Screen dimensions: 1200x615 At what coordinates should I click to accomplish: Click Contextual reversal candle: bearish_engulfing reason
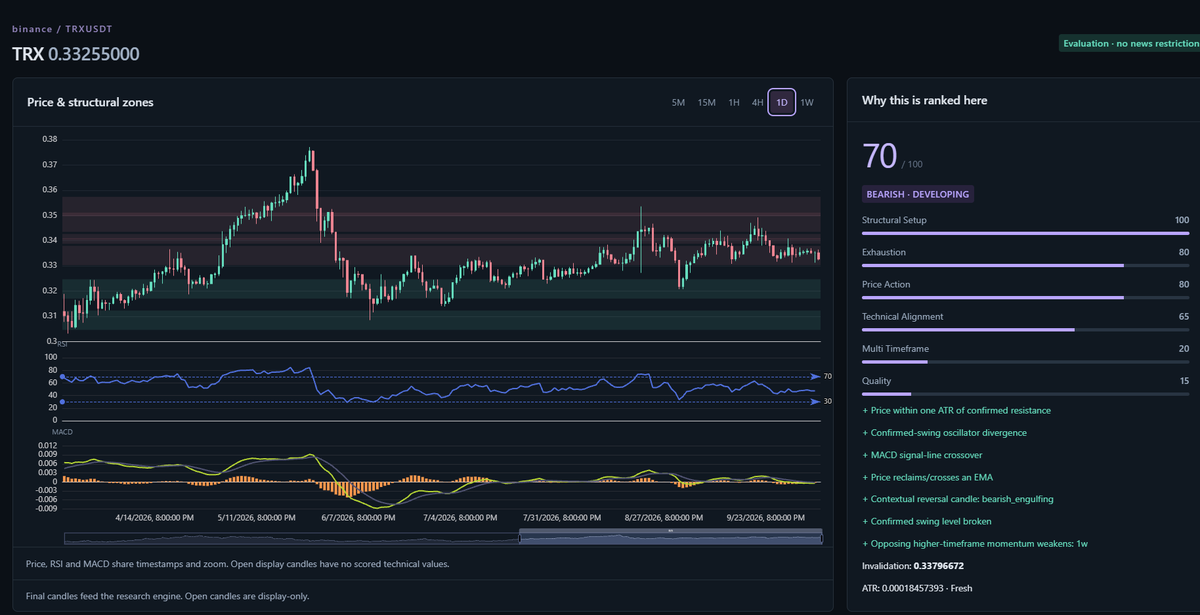coord(958,498)
